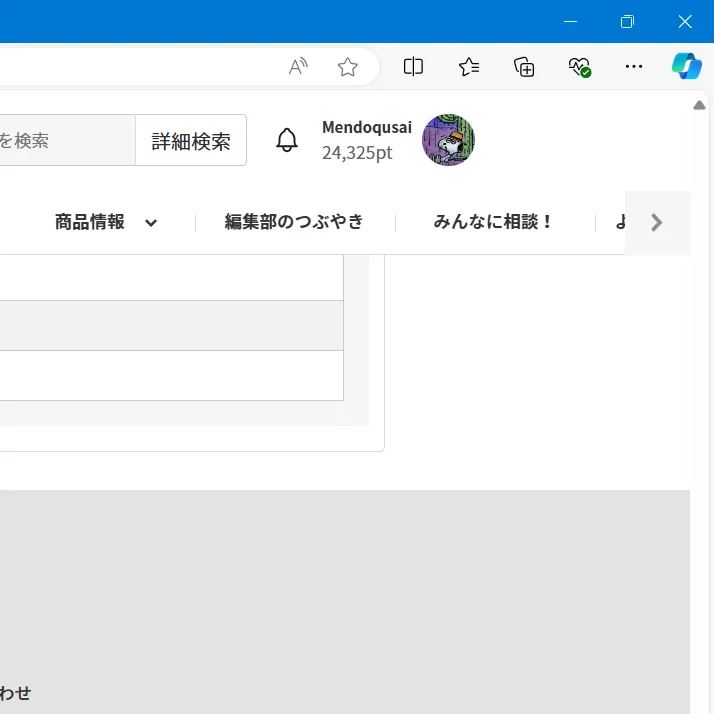Click the Mendoqusai profile avatar
The height and width of the screenshot is (714, 714).
[x=448, y=140]
